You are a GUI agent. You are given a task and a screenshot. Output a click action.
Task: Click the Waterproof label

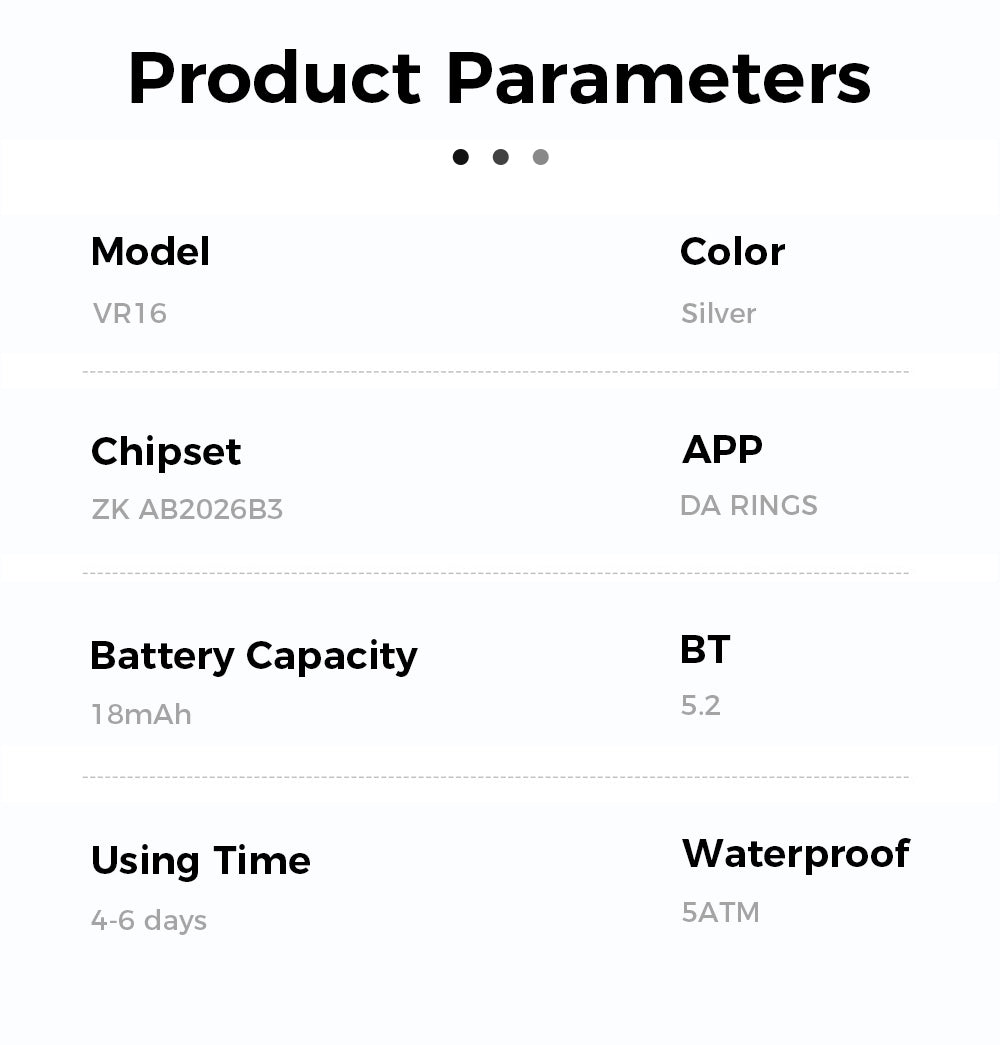tap(795, 854)
